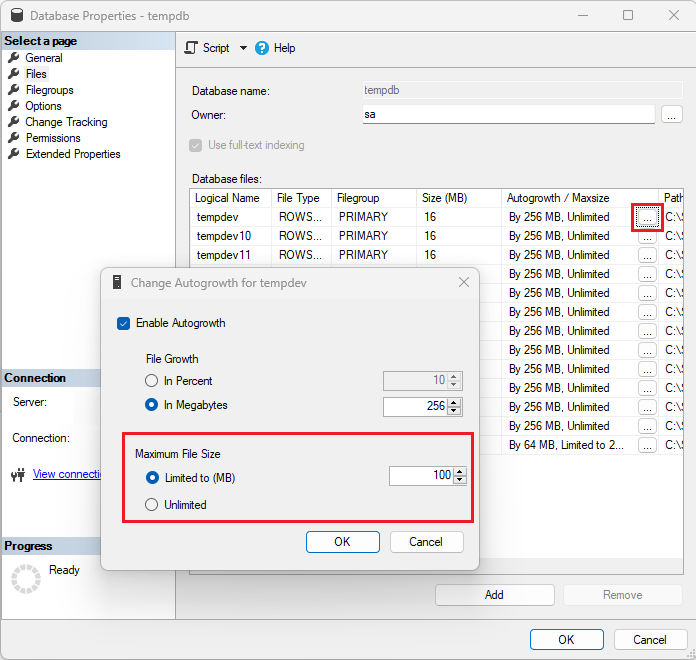Select the Limited to (MB) option
The width and height of the screenshot is (696, 660).
click(152, 478)
